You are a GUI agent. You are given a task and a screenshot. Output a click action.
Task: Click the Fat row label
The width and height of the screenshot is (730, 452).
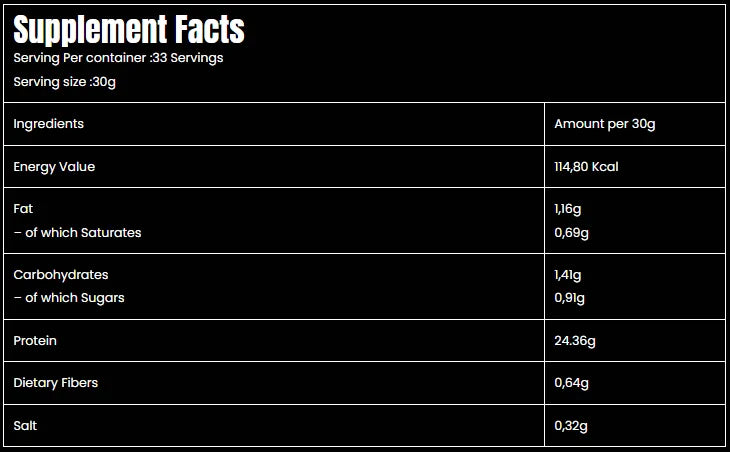pos(23,209)
